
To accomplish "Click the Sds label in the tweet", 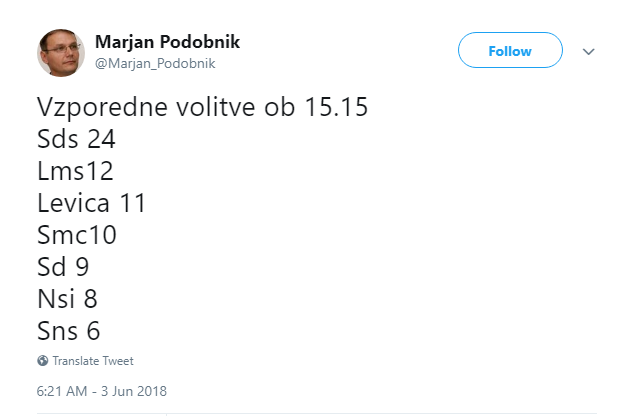I will click(x=59, y=140).
